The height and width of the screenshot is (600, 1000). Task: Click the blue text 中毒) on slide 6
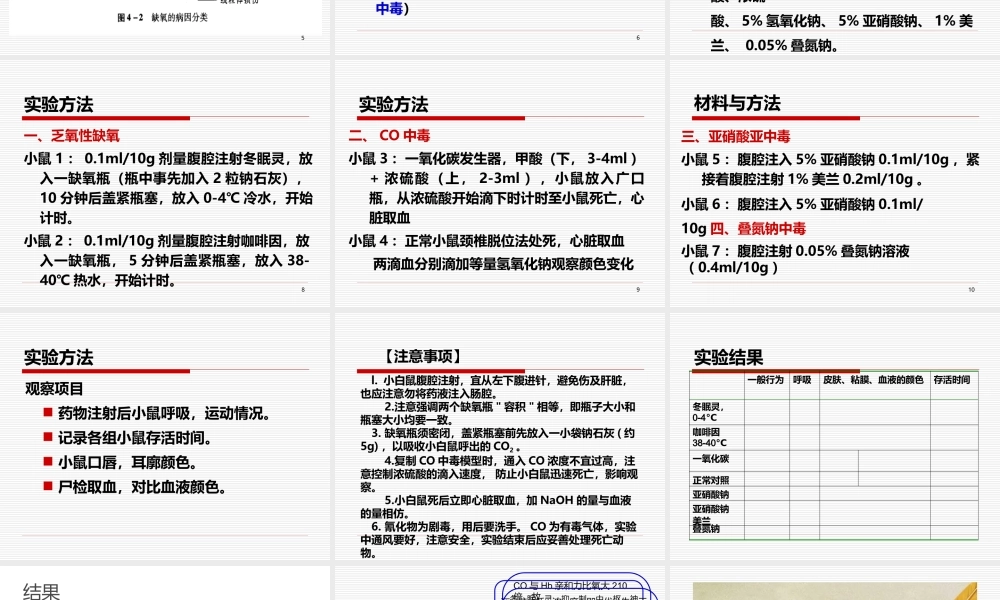pos(392,9)
